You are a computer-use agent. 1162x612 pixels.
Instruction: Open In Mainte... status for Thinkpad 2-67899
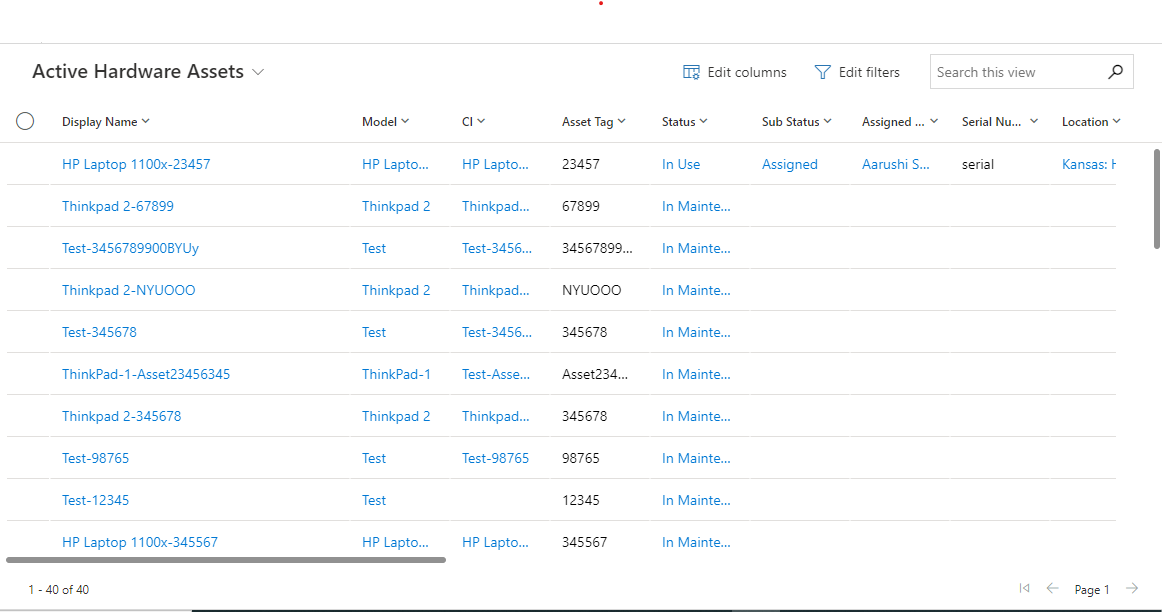click(x=696, y=207)
